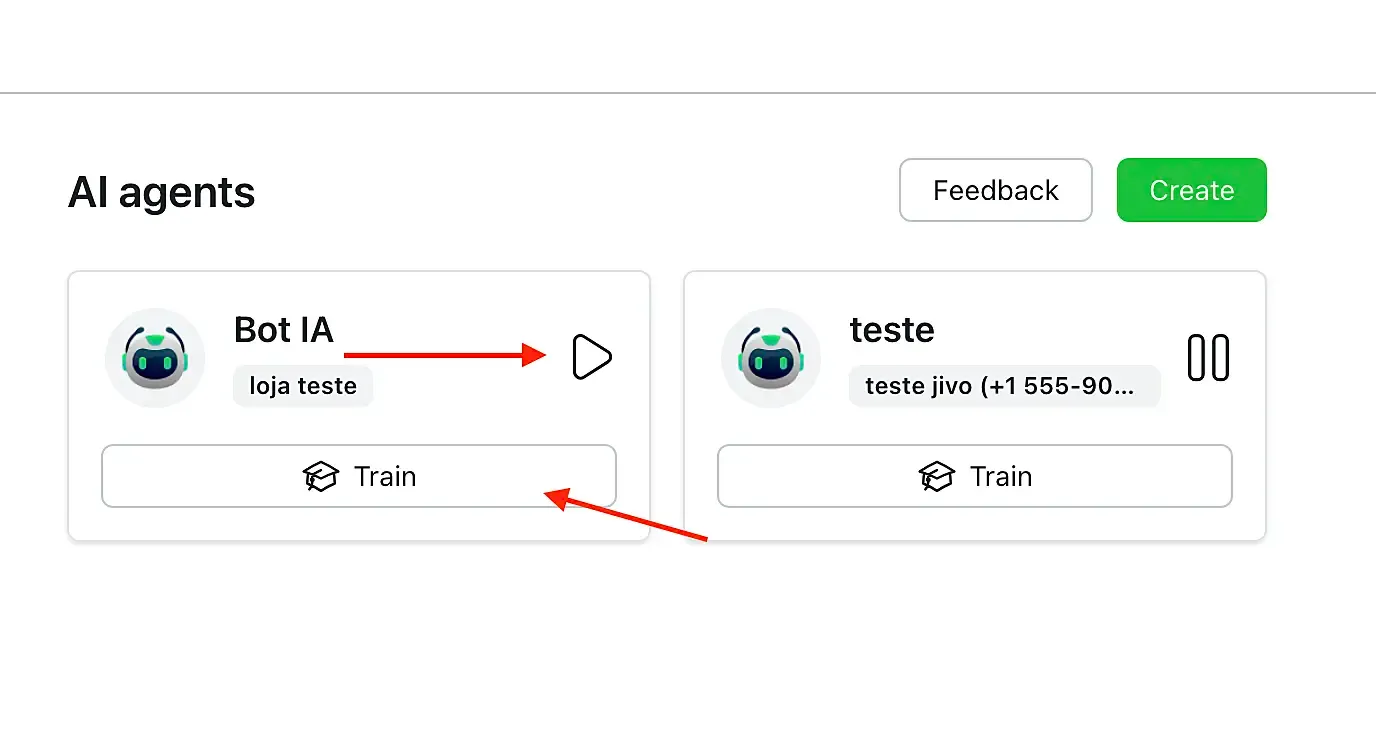Create a new AI agent
The height and width of the screenshot is (752, 1376).
pyautogui.click(x=1192, y=190)
